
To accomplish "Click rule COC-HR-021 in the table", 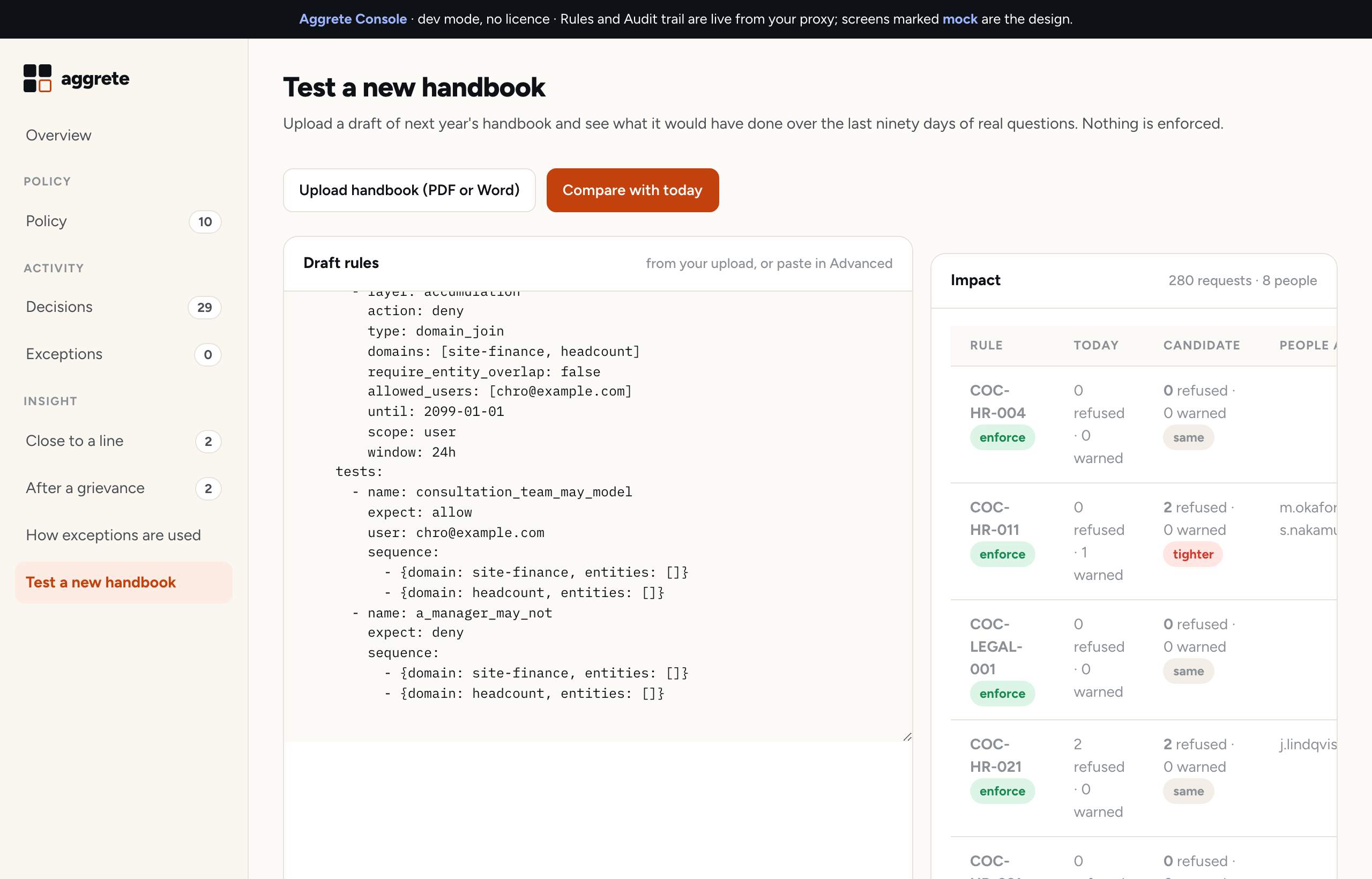I will (996, 755).
